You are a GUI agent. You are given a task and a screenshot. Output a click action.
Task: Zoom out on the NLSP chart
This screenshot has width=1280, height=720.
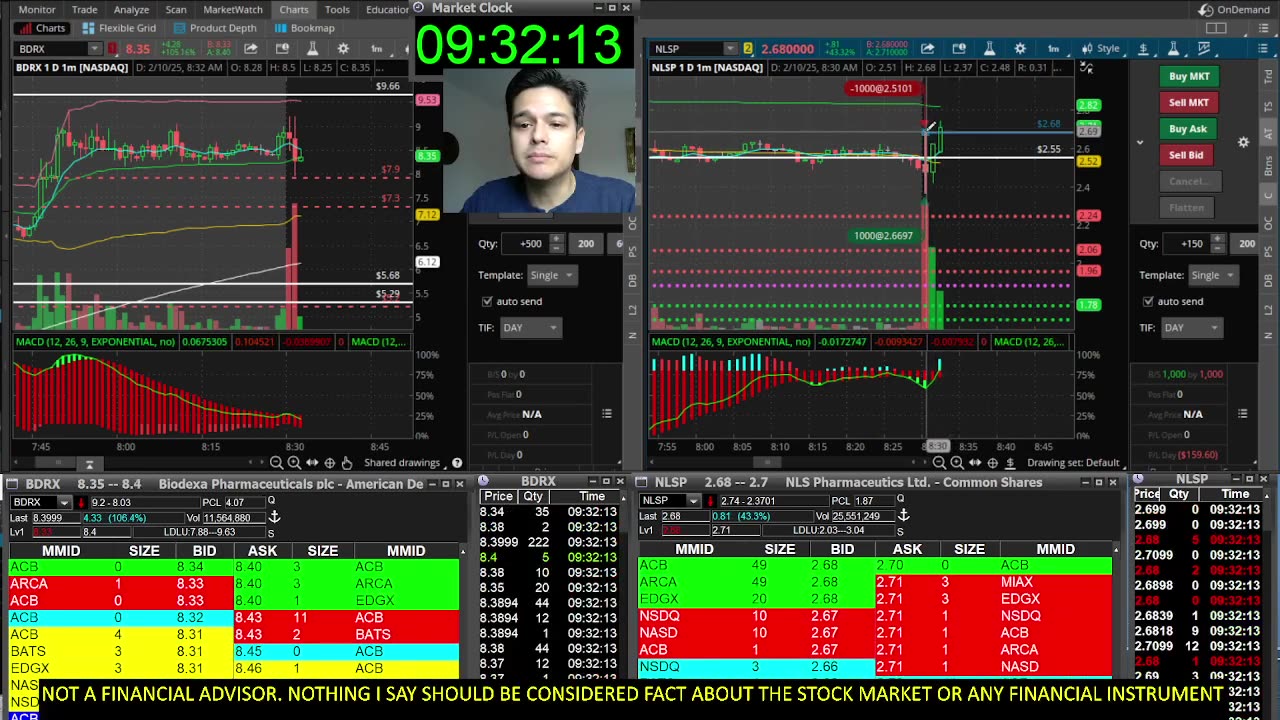(939, 463)
